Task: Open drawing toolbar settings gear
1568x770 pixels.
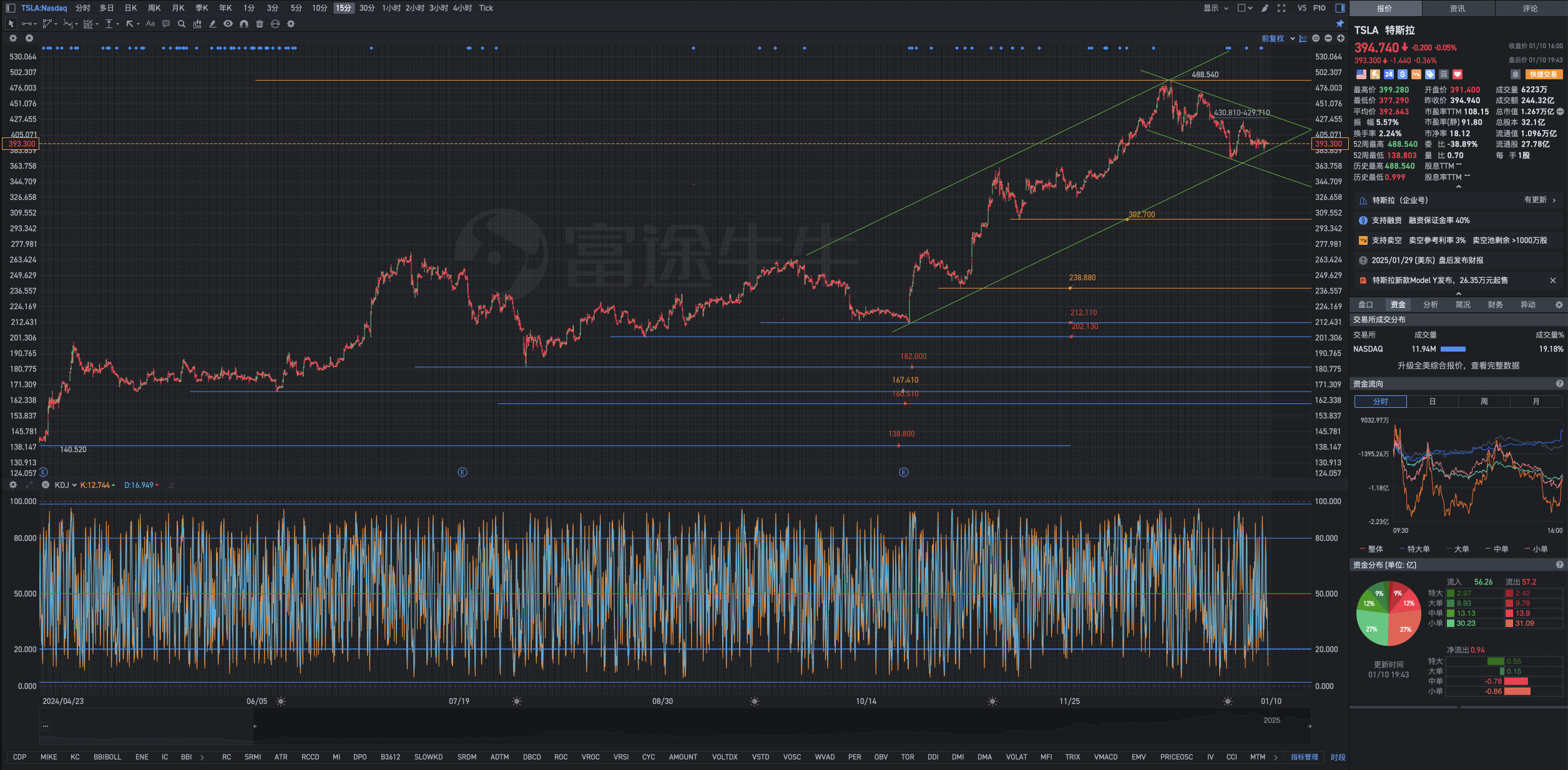Action: [291, 24]
